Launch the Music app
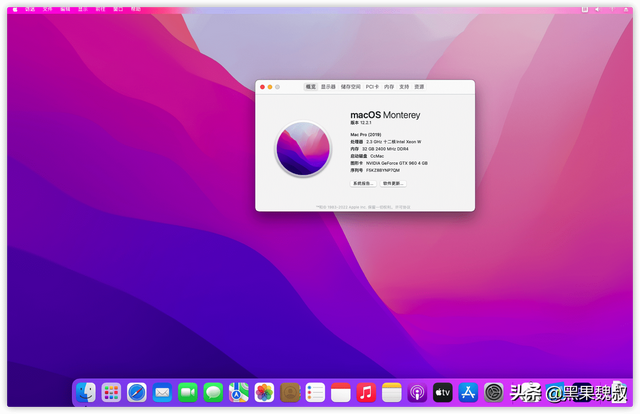Viewport: 640px width, 414px height. 366,392
